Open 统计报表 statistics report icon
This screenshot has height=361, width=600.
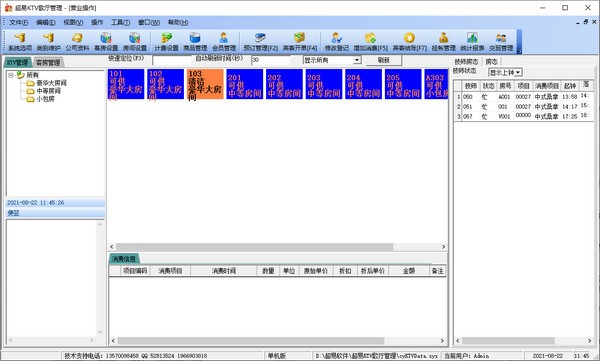[x=472, y=42]
